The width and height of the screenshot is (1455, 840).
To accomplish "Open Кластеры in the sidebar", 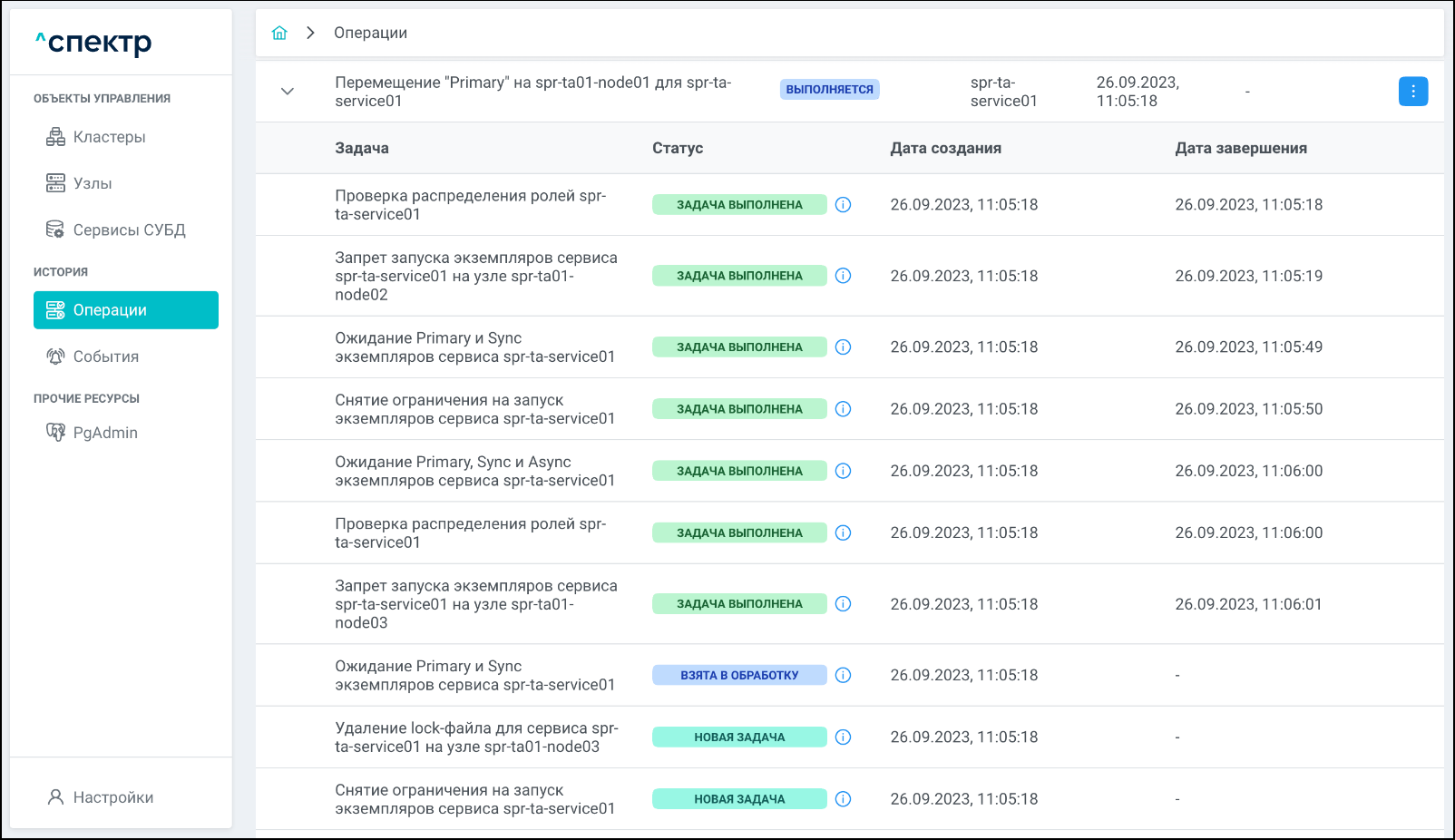I will [x=109, y=137].
